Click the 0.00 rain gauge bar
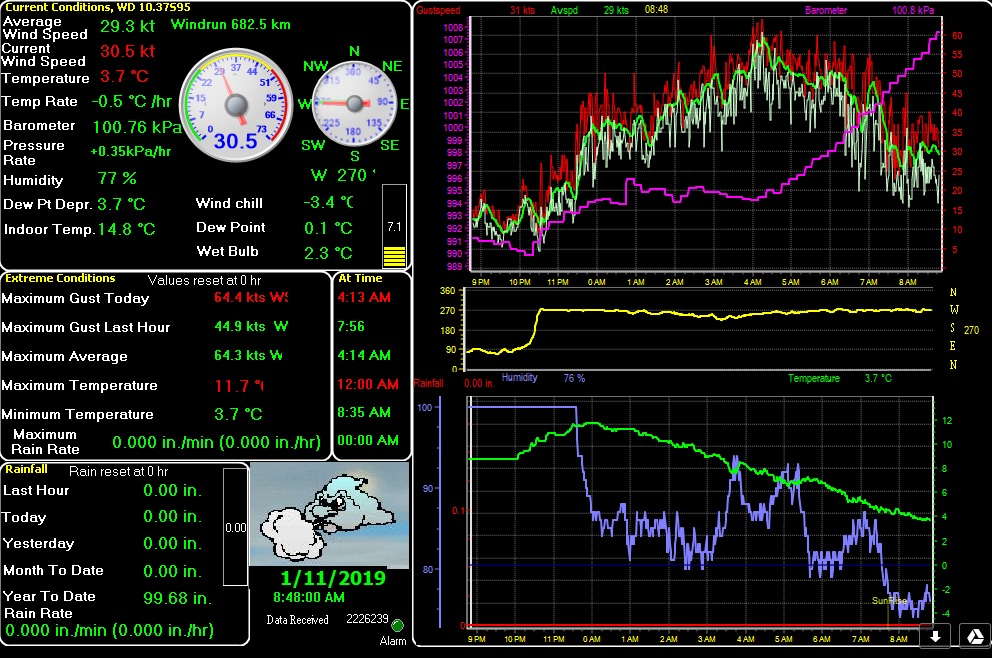 [235, 527]
